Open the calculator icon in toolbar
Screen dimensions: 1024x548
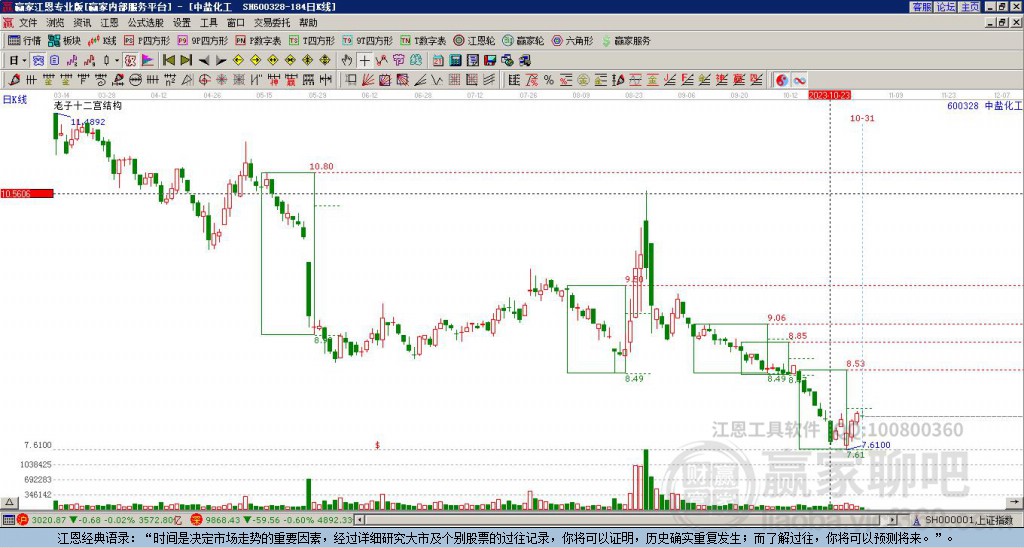point(455,60)
